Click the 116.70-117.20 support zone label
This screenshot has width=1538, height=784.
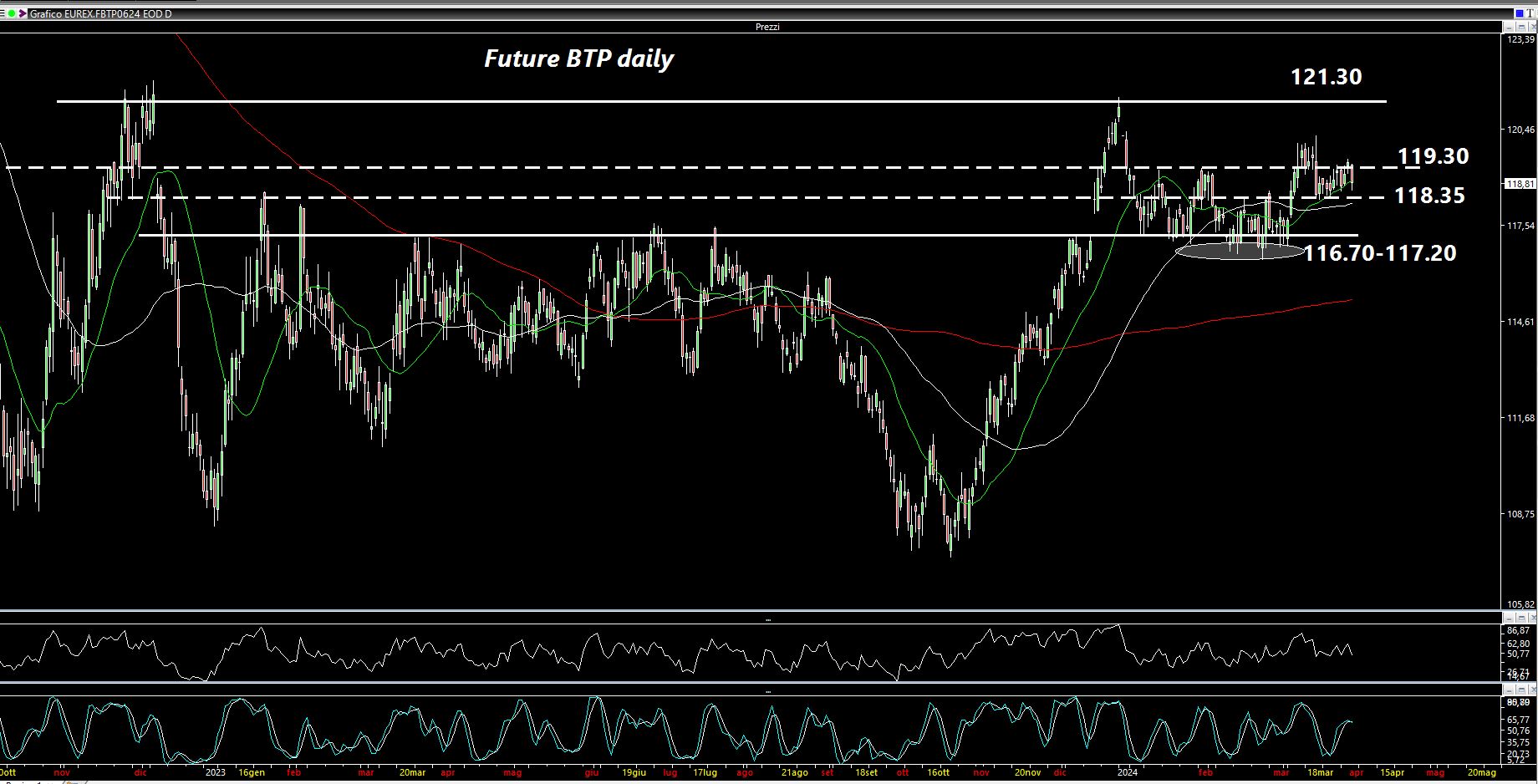1379,253
